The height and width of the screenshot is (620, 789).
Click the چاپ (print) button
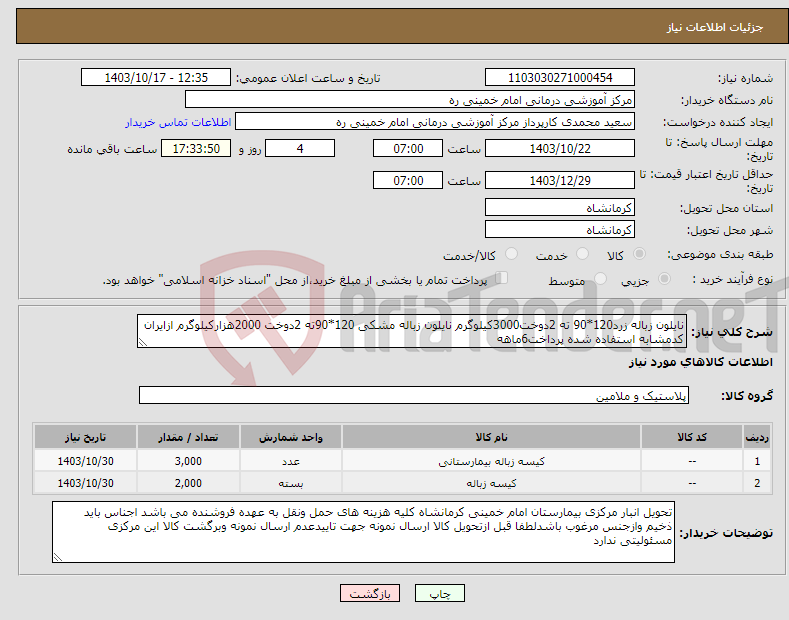(x=439, y=593)
